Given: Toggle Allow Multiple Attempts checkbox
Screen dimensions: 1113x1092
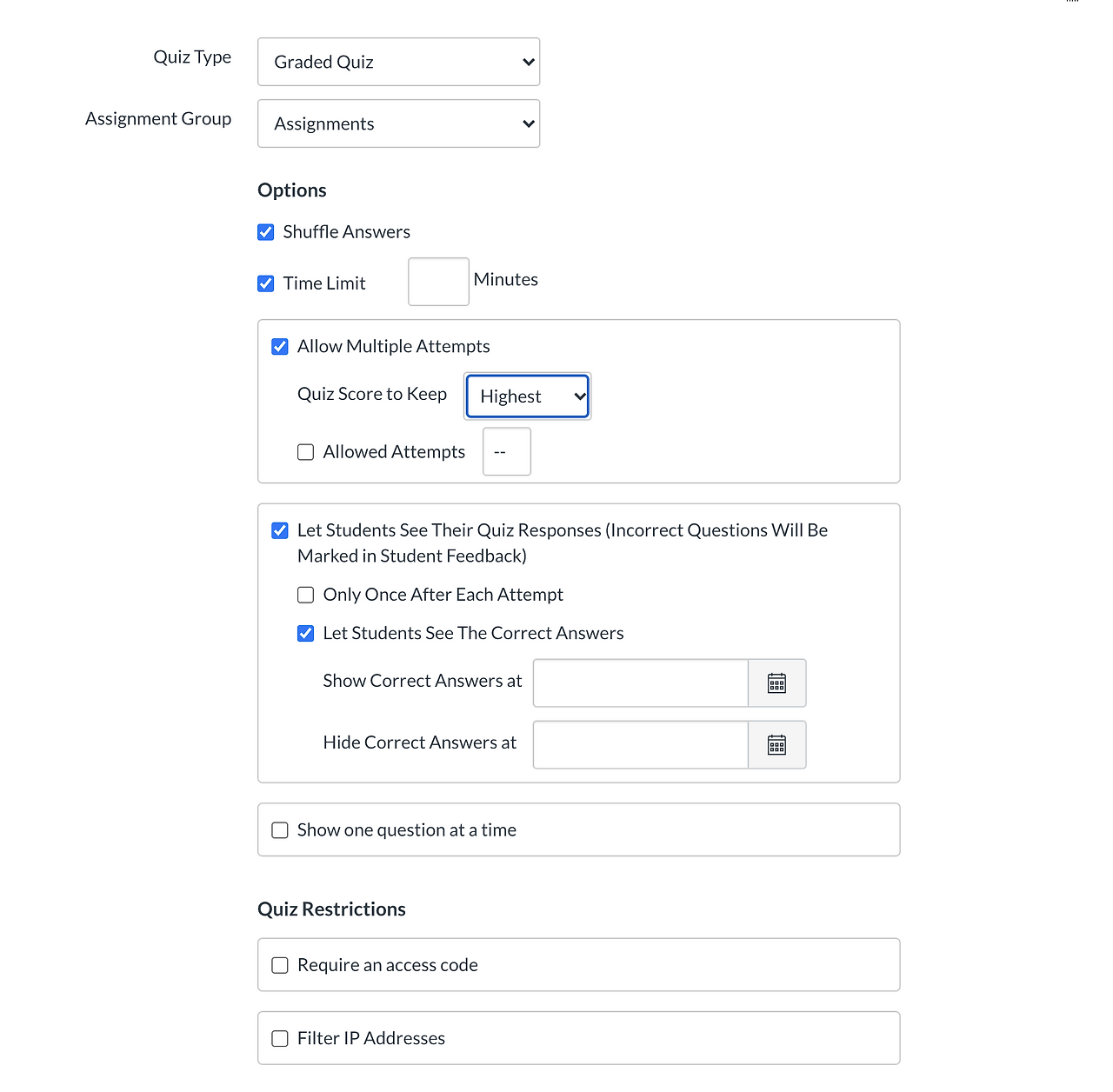Looking at the screenshot, I should point(280,347).
